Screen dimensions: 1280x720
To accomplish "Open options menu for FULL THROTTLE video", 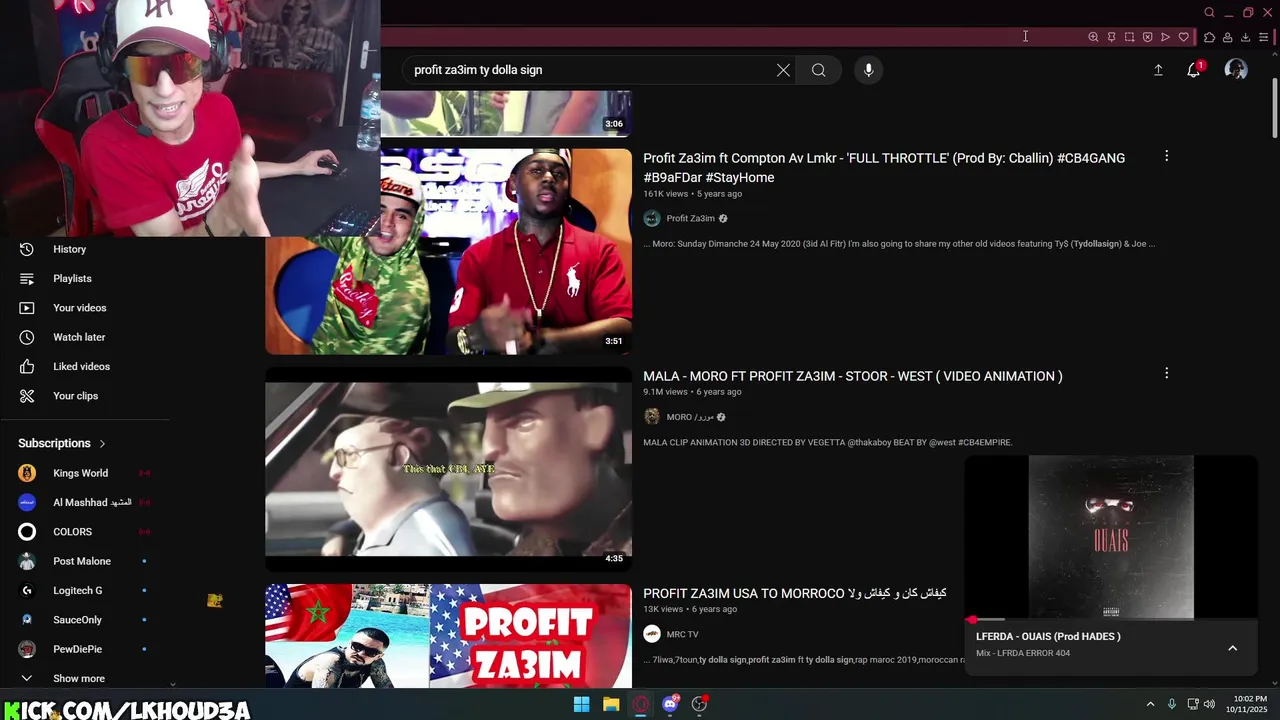I will [x=1166, y=156].
